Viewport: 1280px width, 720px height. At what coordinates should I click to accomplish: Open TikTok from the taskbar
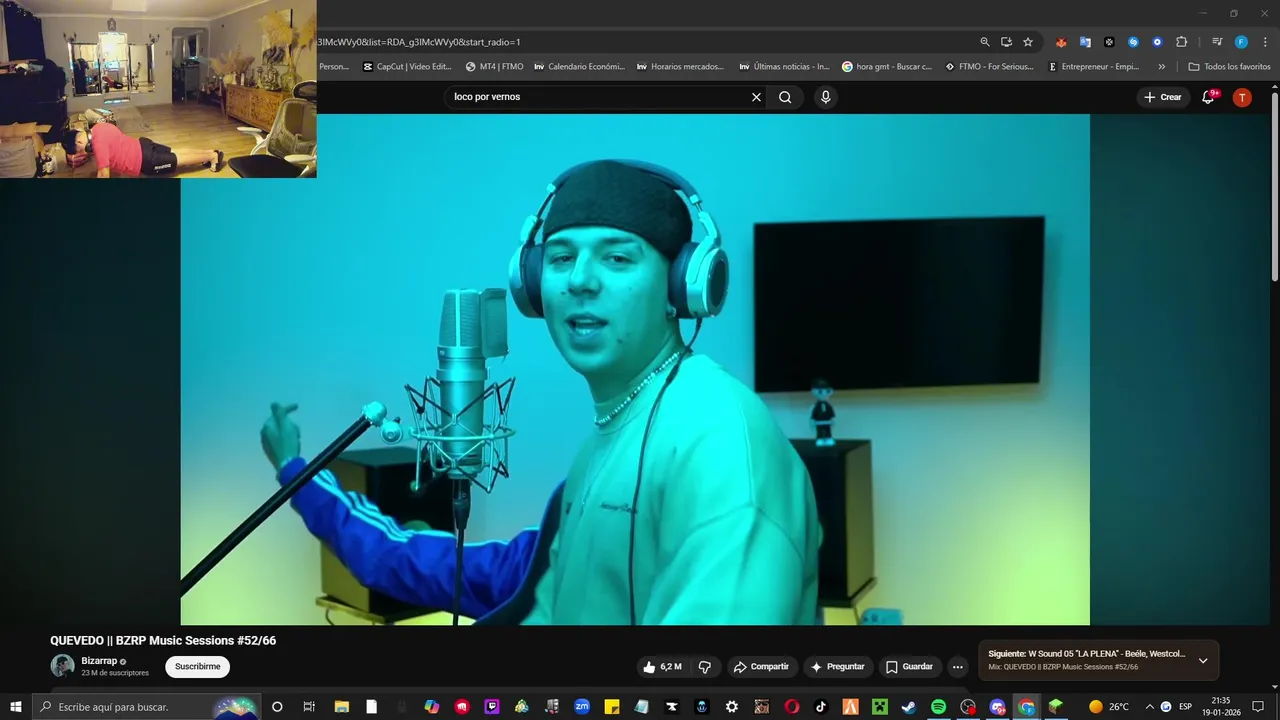(x=821, y=707)
